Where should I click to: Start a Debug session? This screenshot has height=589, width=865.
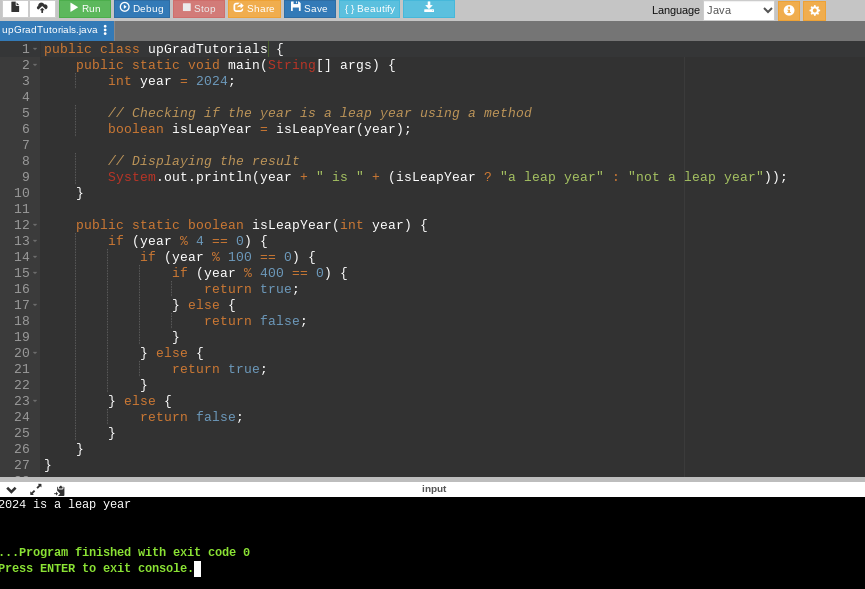pos(141,9)
